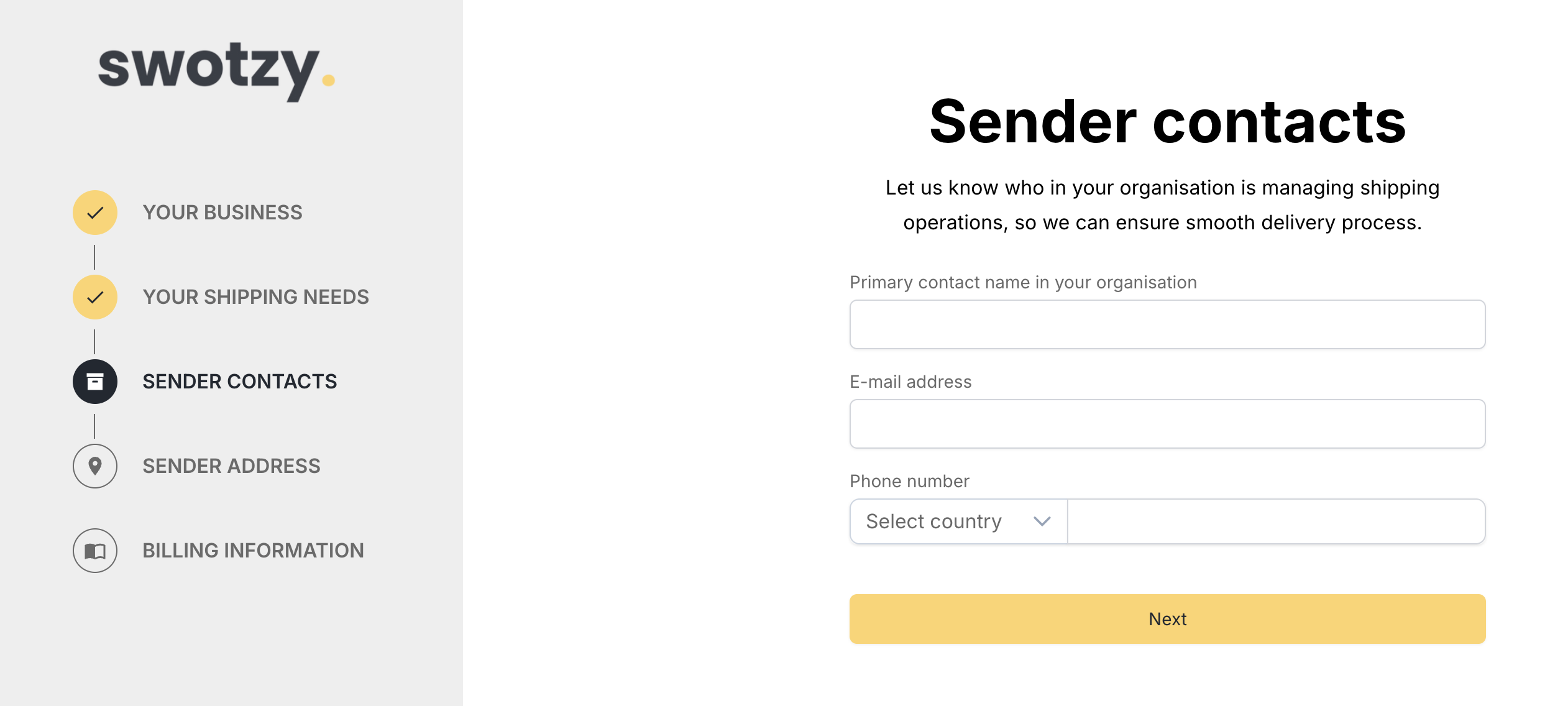
Task: Click the Sender Contacts circle in the progress tracker
Action: coord(94,382)
